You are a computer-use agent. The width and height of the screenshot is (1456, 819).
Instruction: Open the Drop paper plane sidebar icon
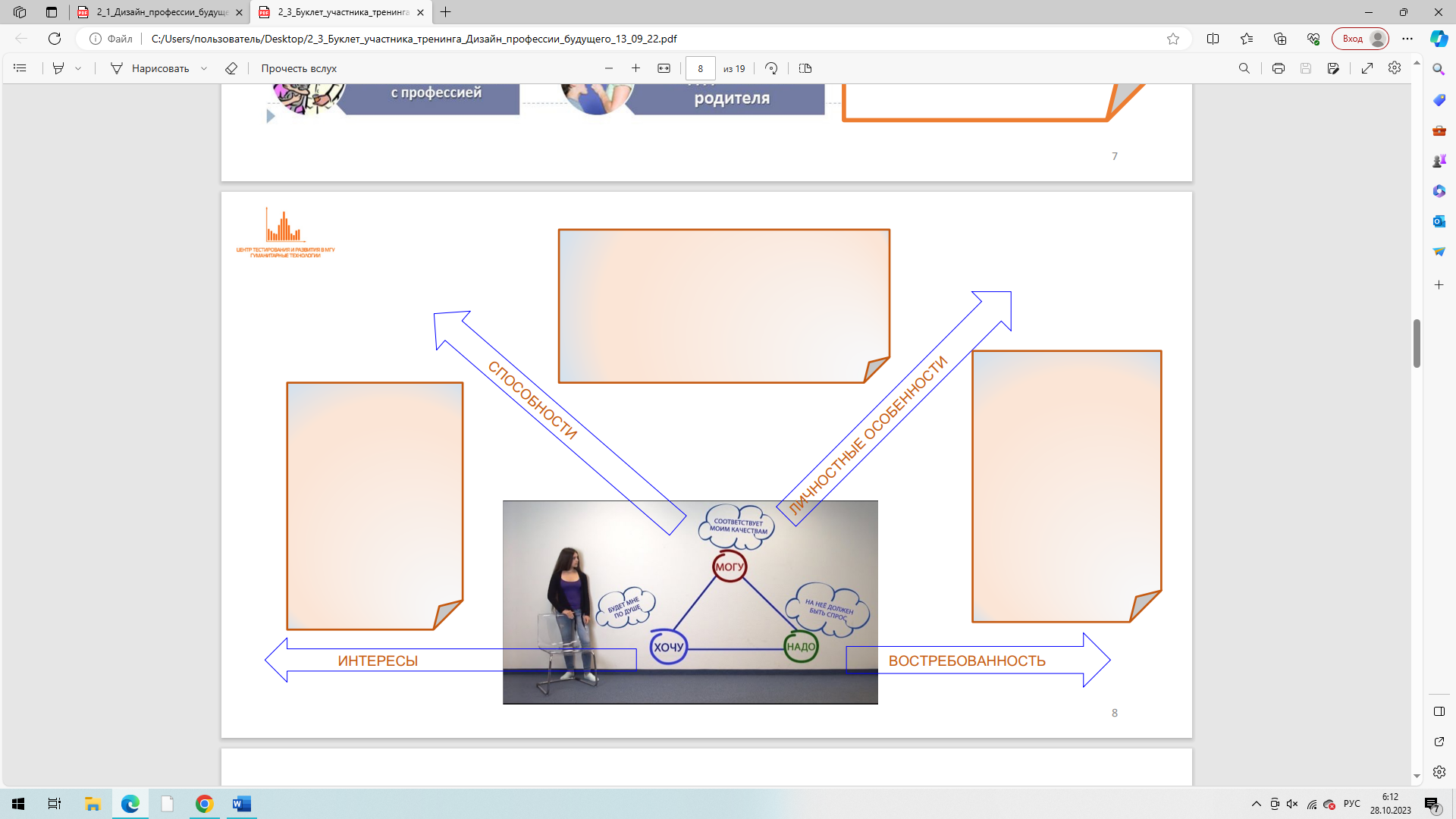click(1439, 252)
